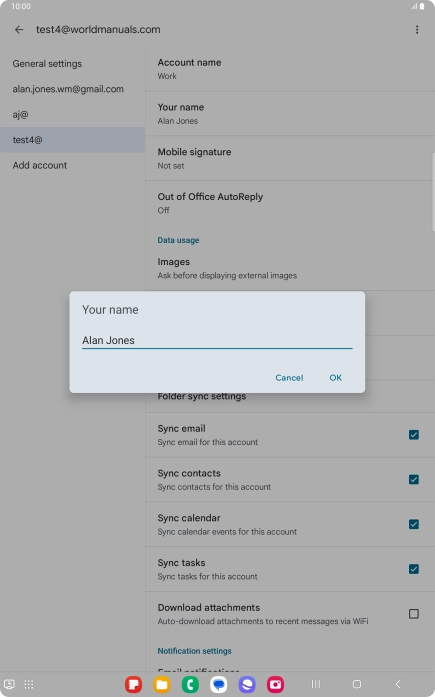Dismiss the dialog with Cancel
The image size is (435, 697).
tap(289, 378)
